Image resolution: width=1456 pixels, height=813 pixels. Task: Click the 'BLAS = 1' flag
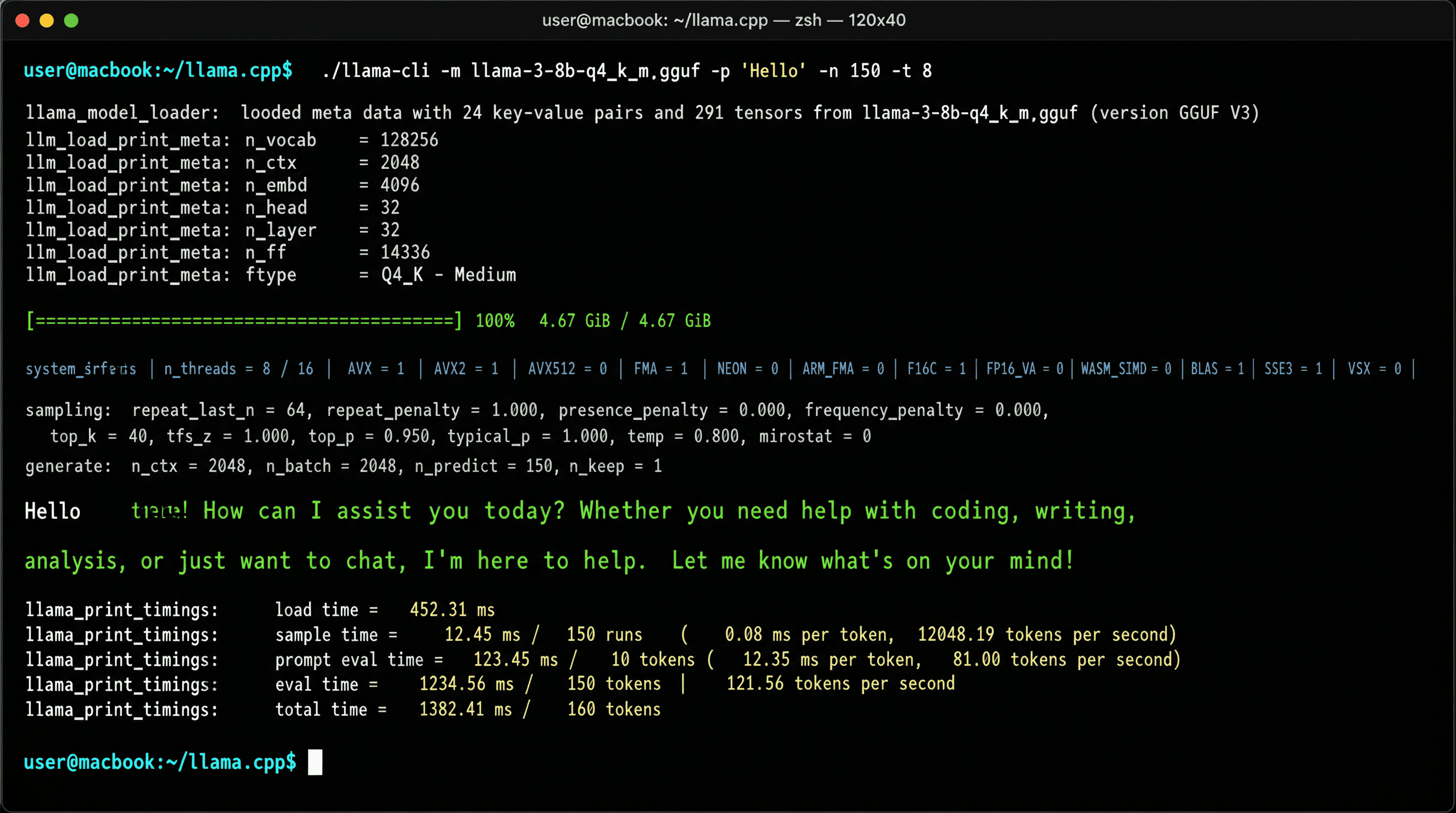pos(1217,368)
